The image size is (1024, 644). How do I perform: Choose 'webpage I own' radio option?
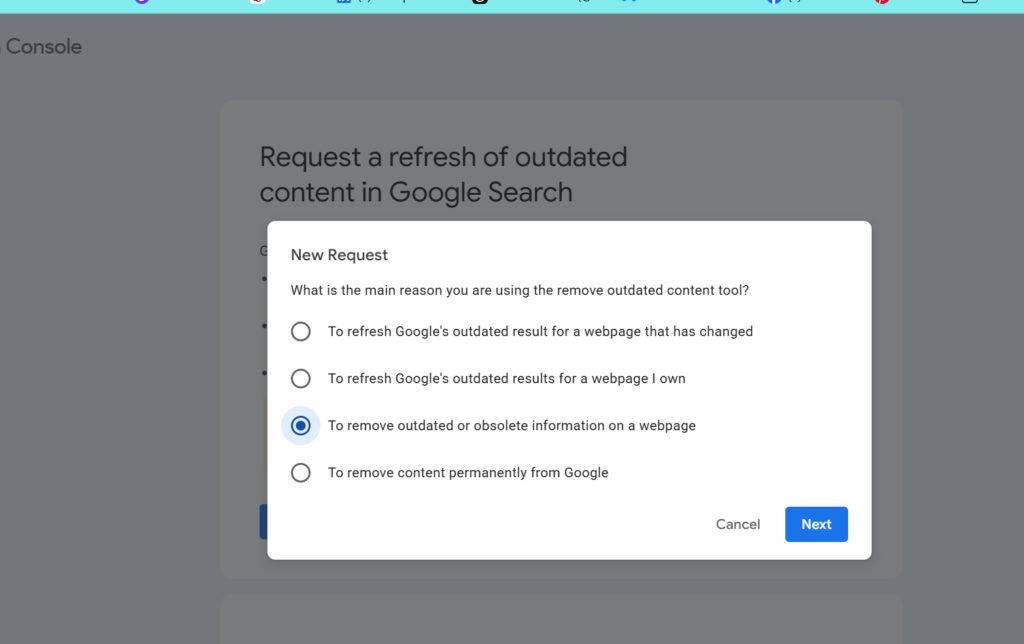pyautogui.click(x=300, y=378)
